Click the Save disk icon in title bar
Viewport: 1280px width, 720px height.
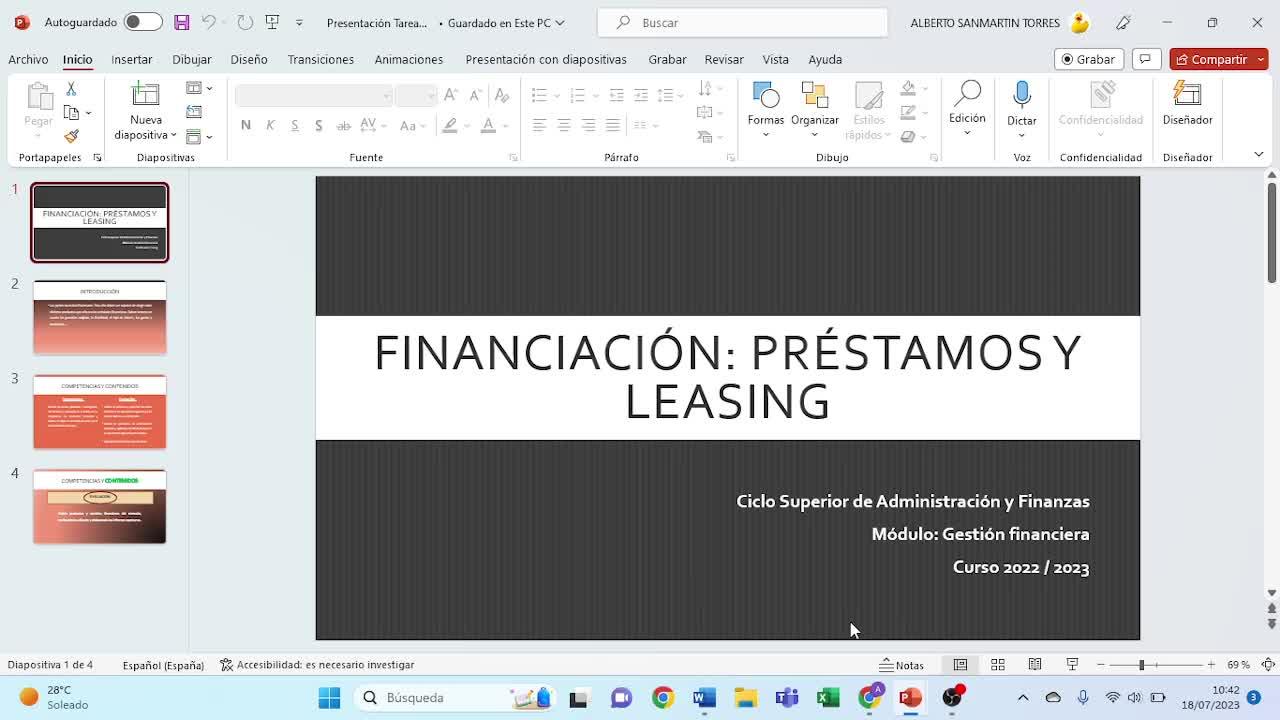pyautogui.click(x=181, y=22)
